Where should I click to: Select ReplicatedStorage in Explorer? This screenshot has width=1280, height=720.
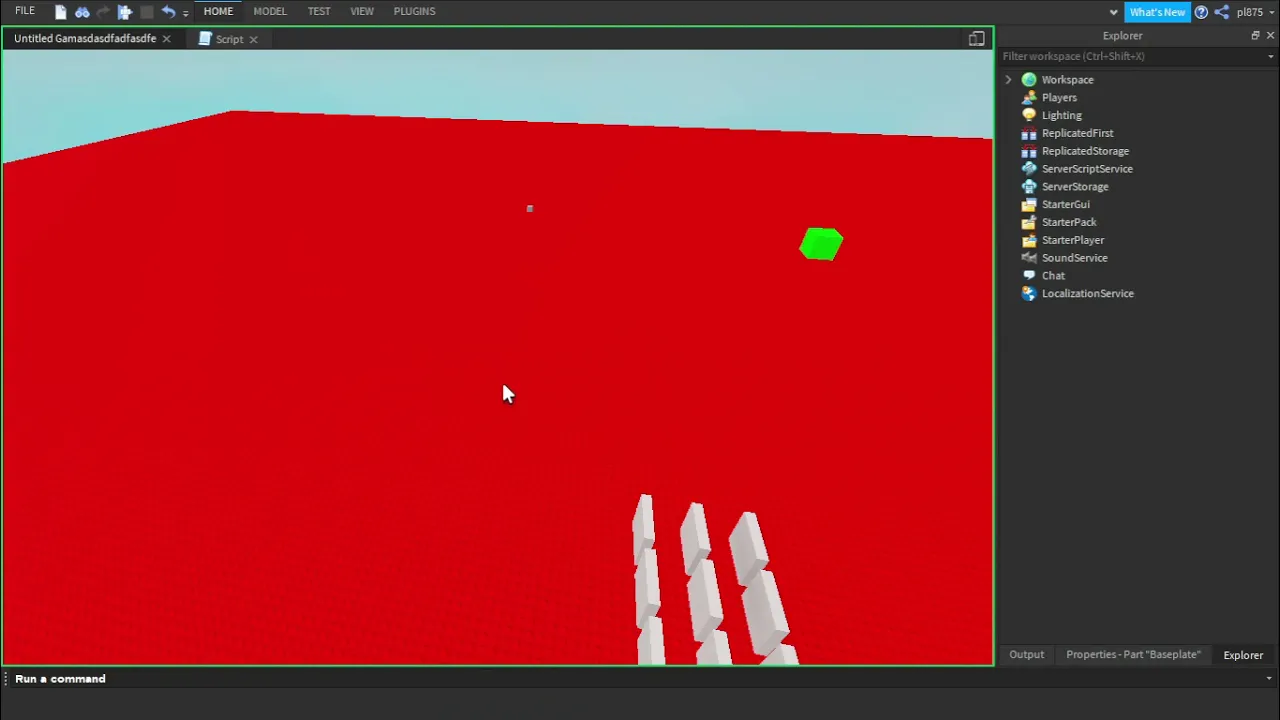1085,151
